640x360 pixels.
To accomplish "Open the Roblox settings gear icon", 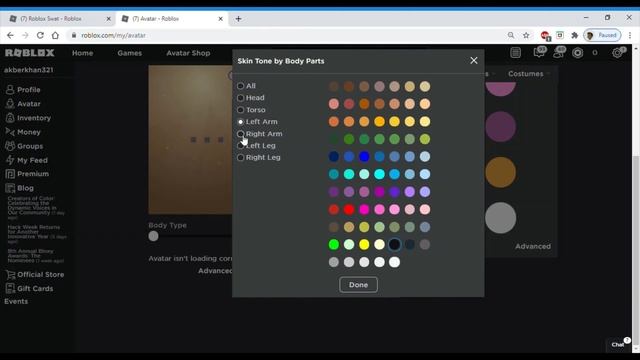I will (x=618, y=53).
